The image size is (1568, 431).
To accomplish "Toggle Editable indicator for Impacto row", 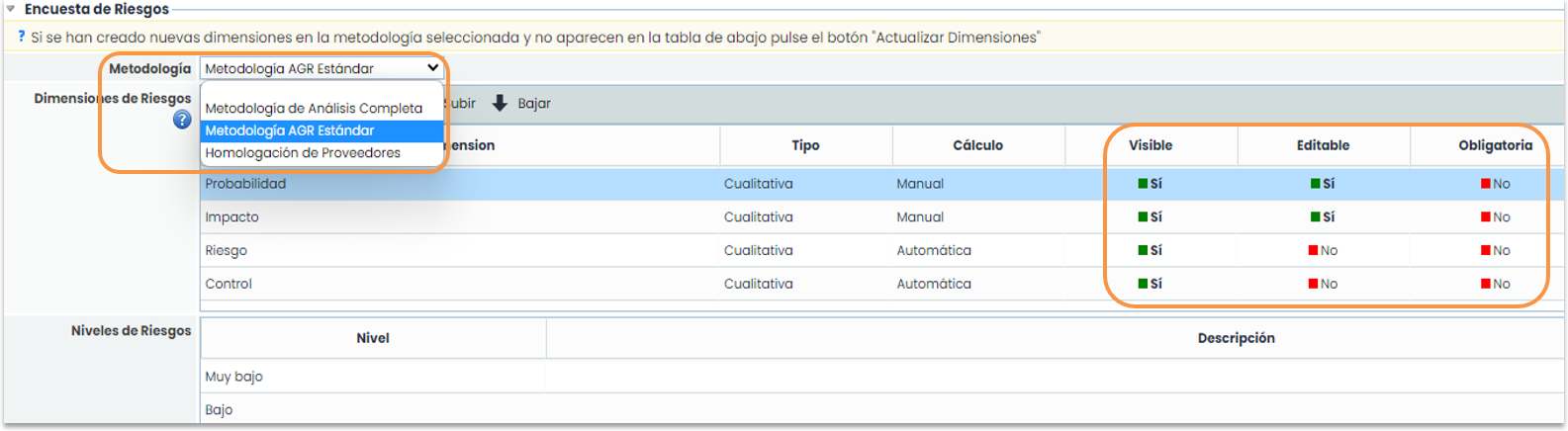I will pos(1316,217).
